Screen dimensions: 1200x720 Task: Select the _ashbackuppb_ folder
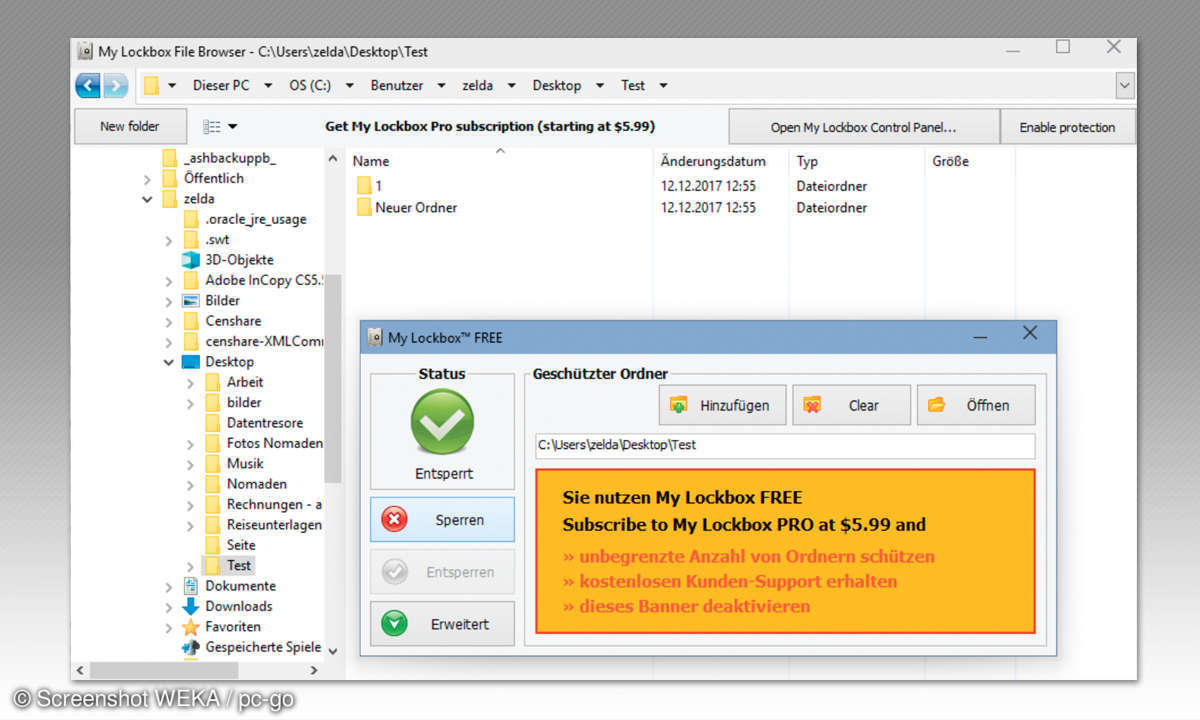coord(230,158)
